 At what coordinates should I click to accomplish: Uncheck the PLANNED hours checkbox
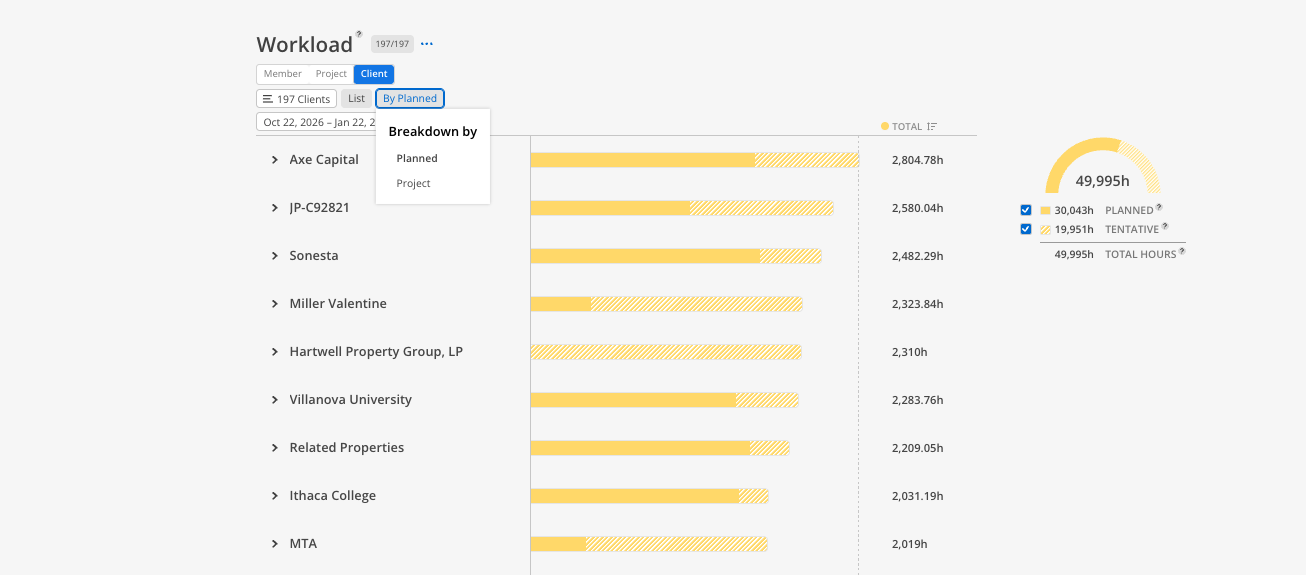[x=1025, y=210]
